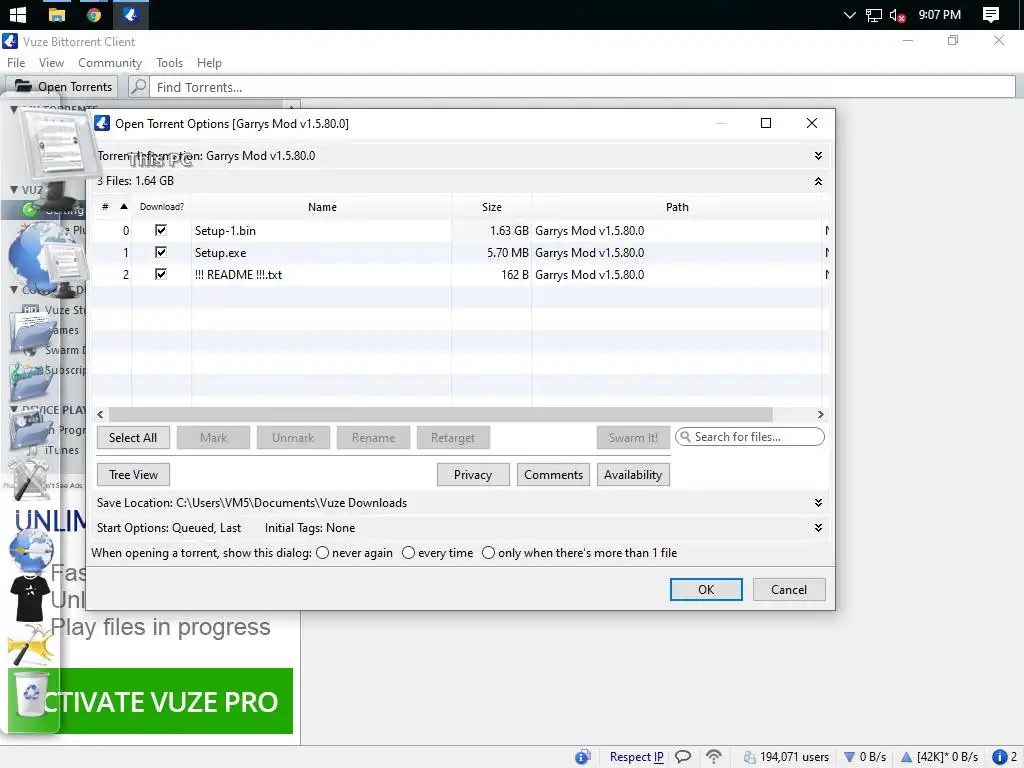This screenshot has height=768, width=1024.
Task: Expand the Torrent Information section chevron
Action: pos(818,155)
